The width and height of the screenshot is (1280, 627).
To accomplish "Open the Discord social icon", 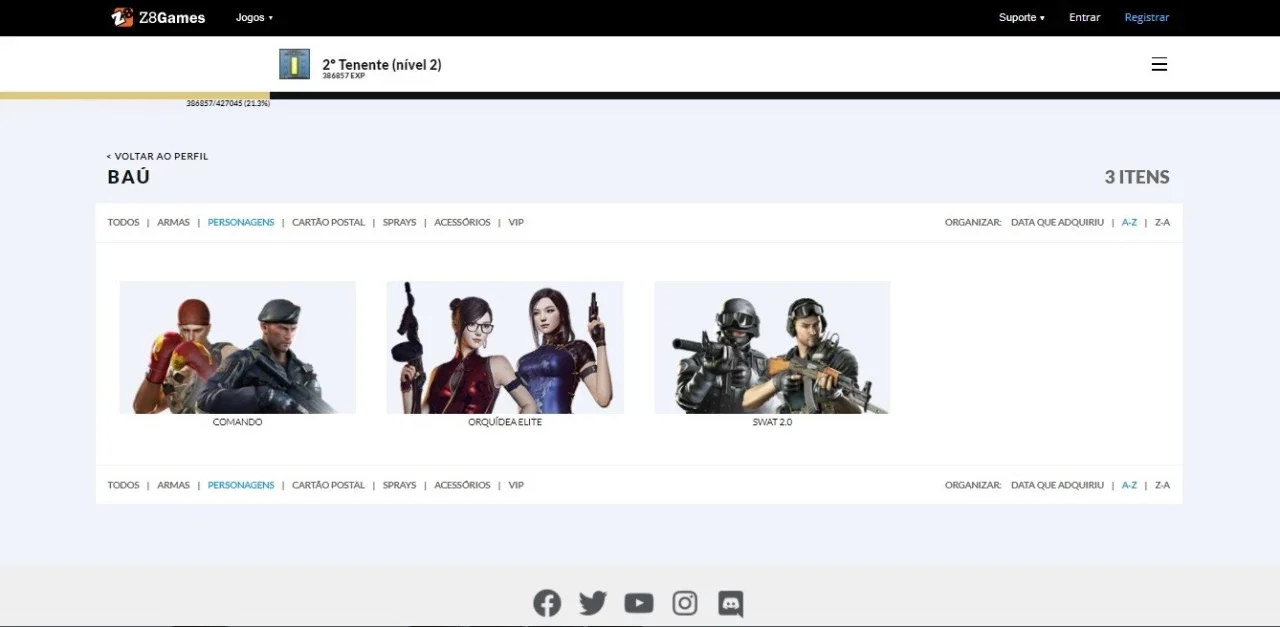I will pos(731,603).
